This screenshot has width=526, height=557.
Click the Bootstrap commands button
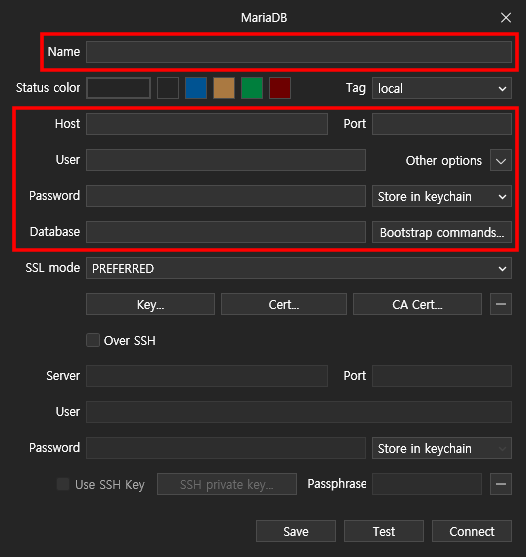pyautogui.click(x=442, y=232)
